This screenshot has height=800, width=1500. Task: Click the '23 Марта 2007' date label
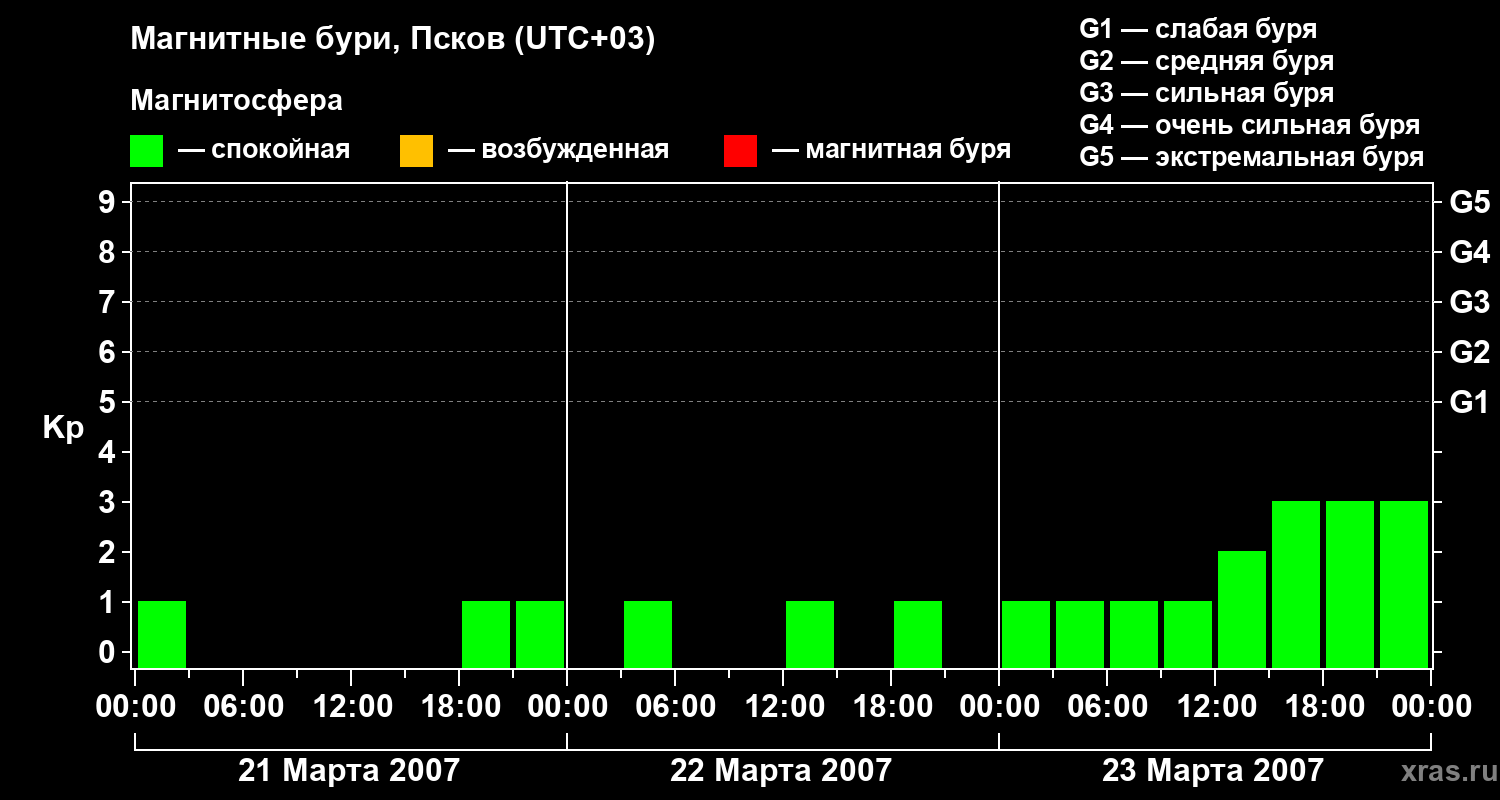1213,771
